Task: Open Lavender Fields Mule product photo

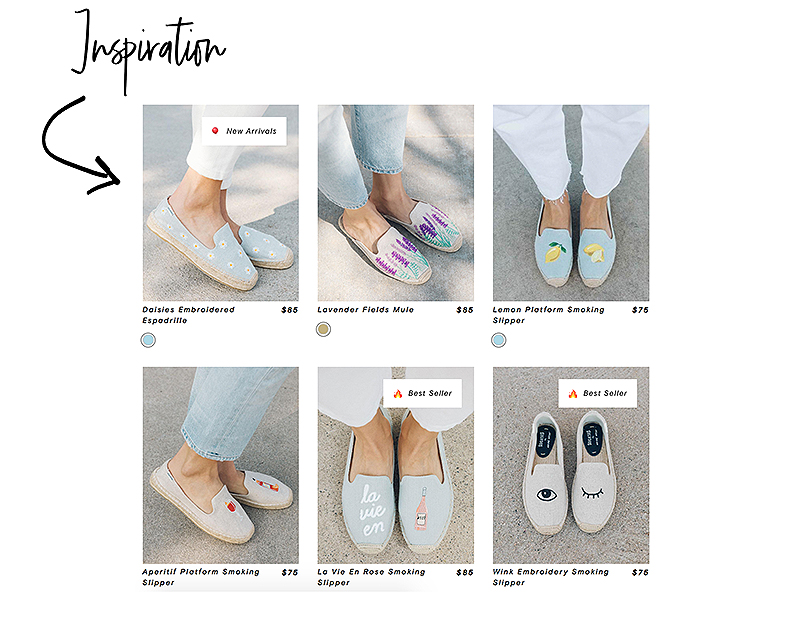Action: 395,203
